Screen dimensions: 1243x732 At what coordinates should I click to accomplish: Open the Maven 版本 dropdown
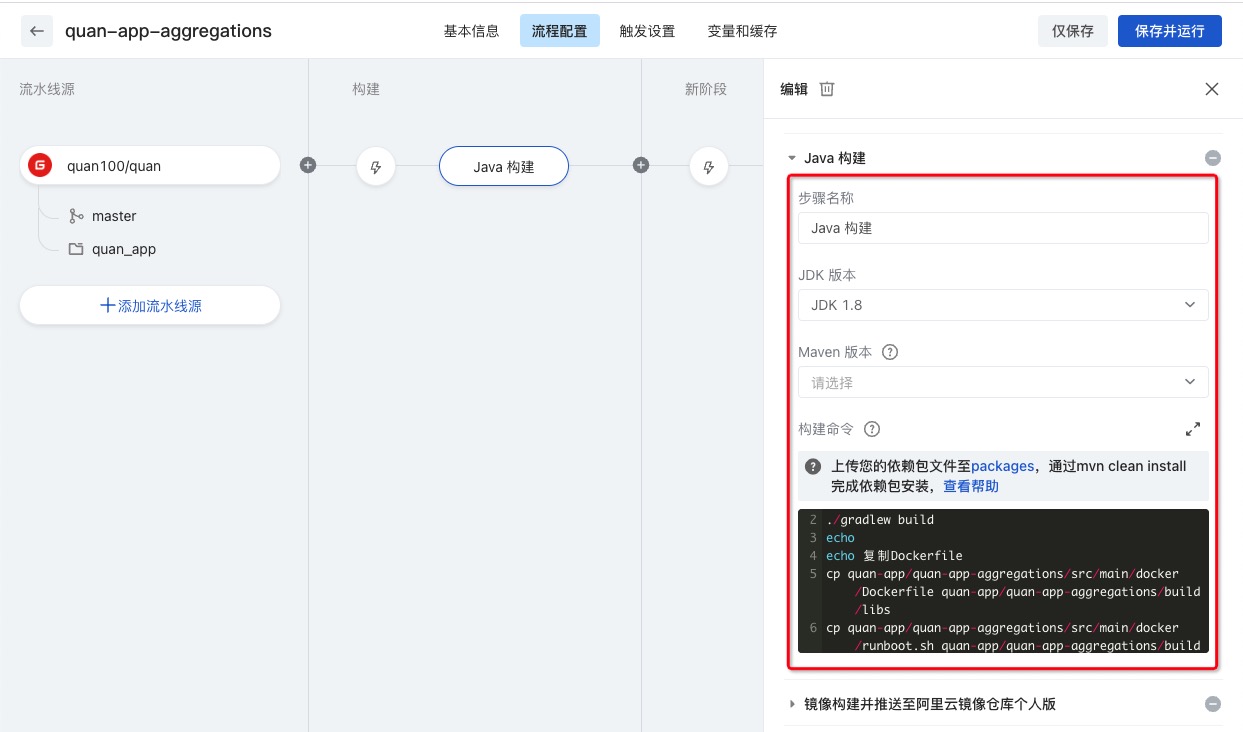[x=1003, y=382]
